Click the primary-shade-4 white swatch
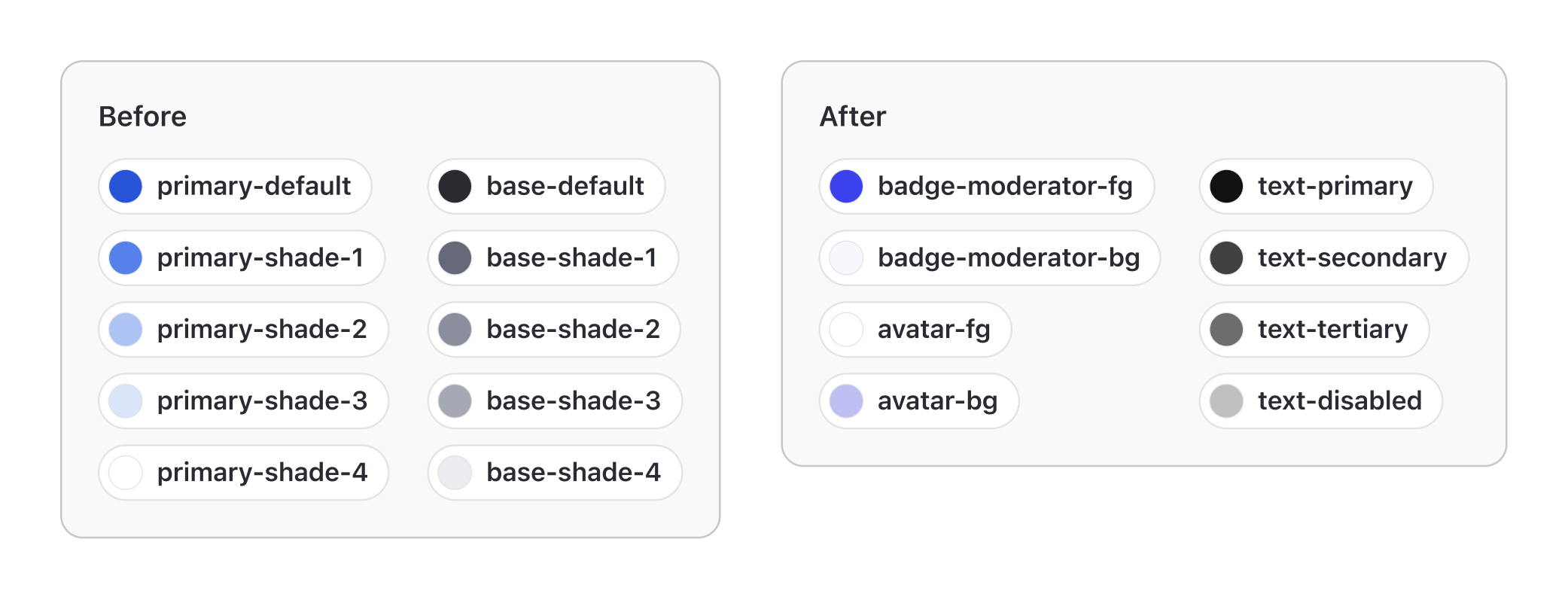 [126, 473]
